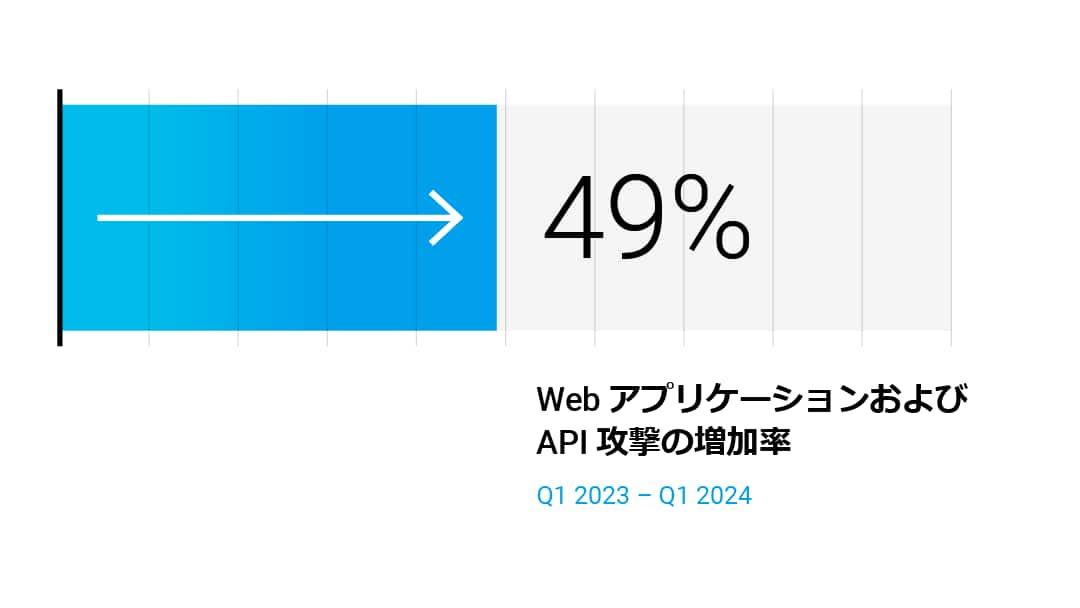
Task: Click the light cyan left end of bar
Action: pos(80,280)
